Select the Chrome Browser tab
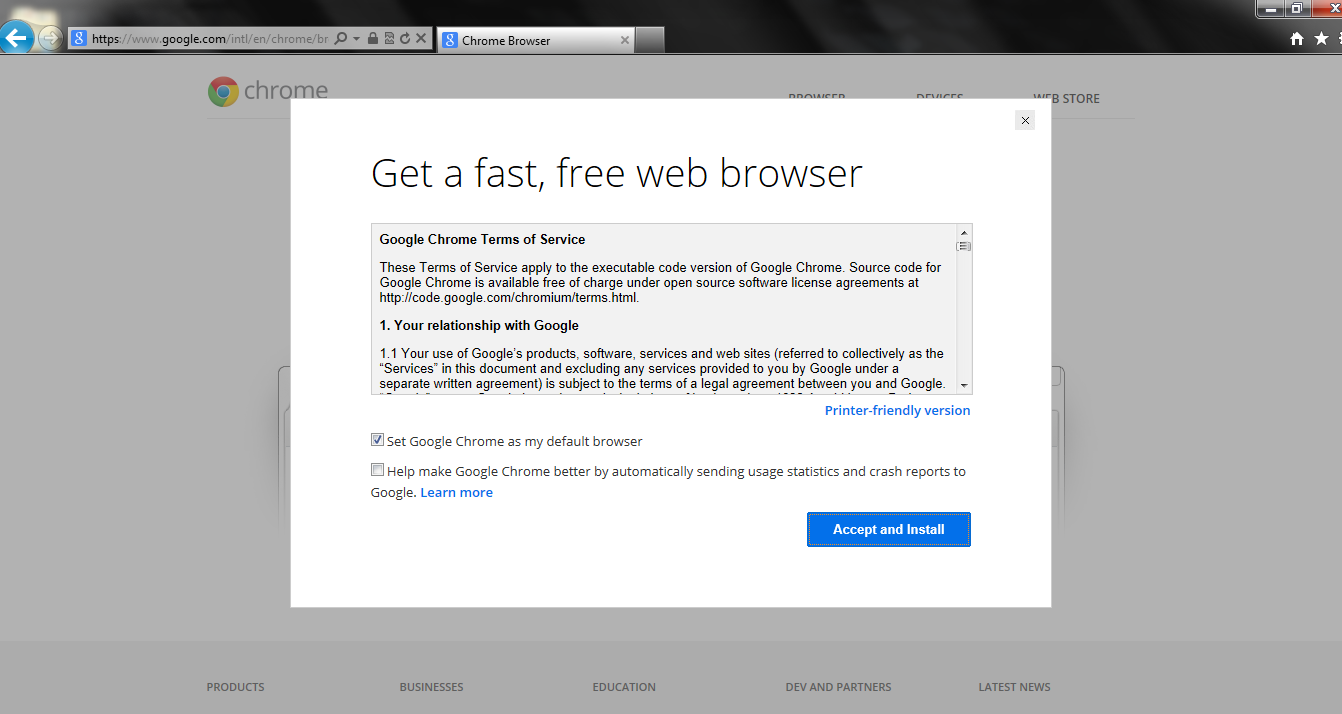The height and width of the screenshot is (714, 1342). 536,40
